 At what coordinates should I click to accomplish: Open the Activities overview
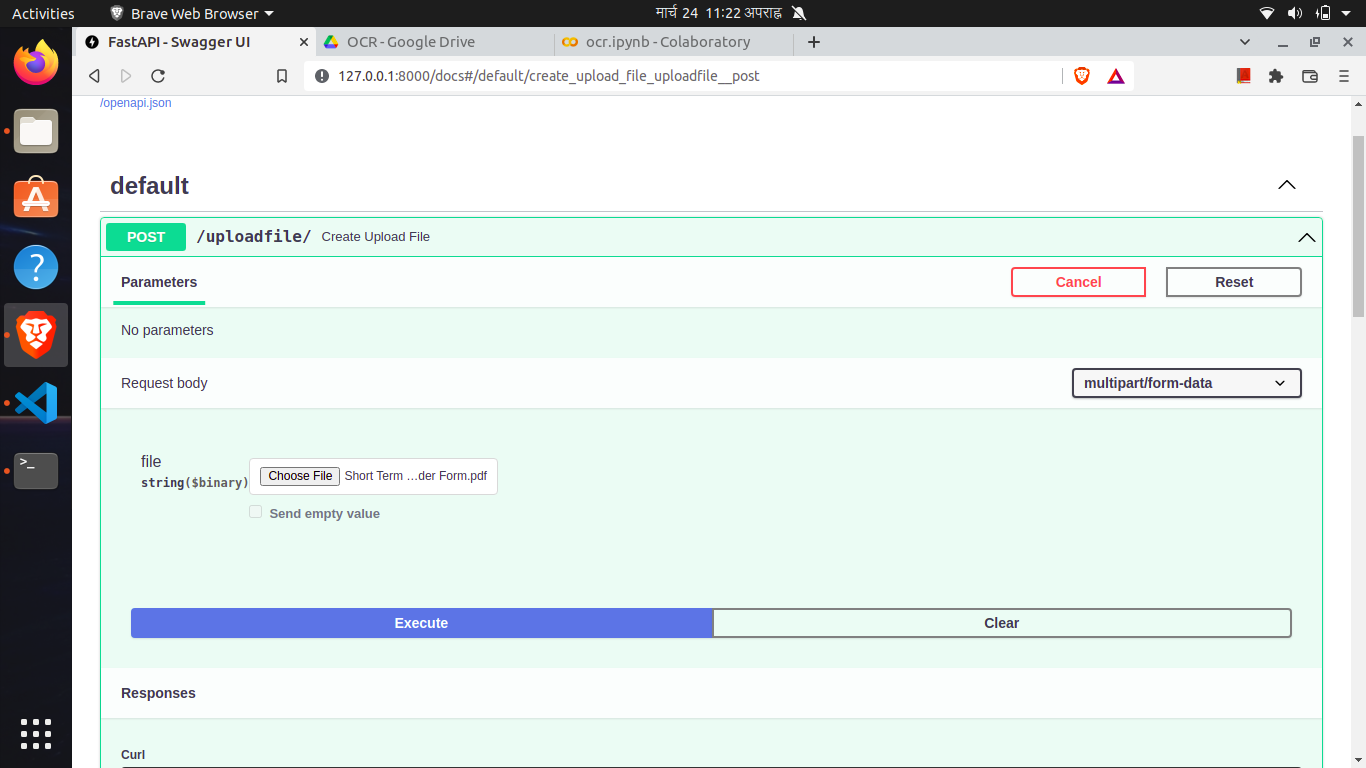point(43,13)
